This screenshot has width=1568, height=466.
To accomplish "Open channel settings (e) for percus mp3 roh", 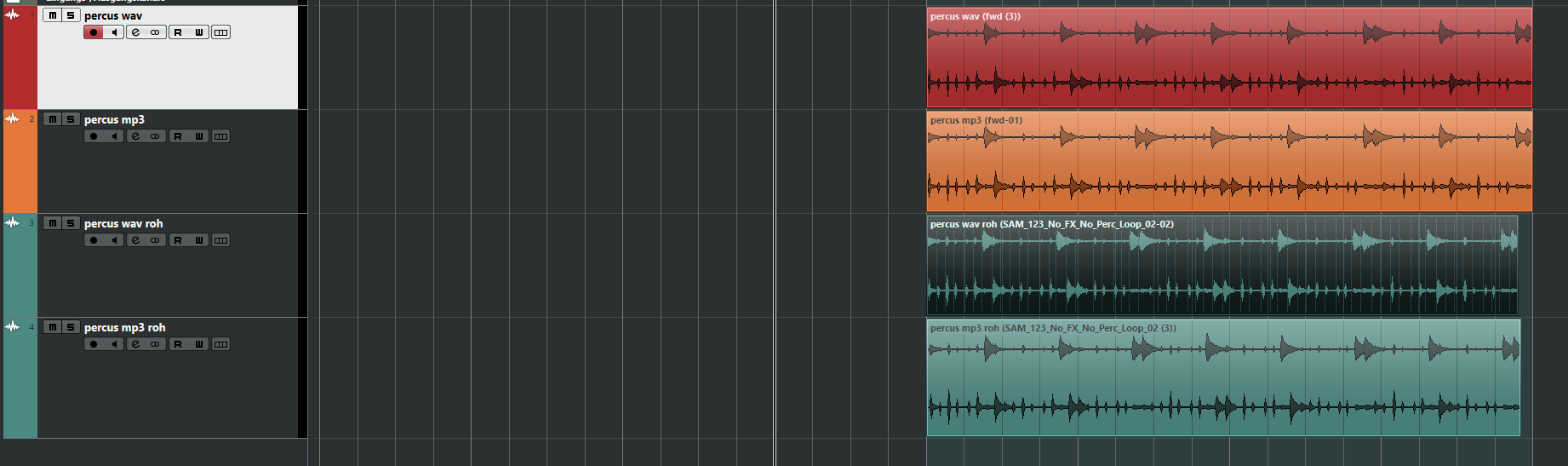I will [x=136, y=344].
